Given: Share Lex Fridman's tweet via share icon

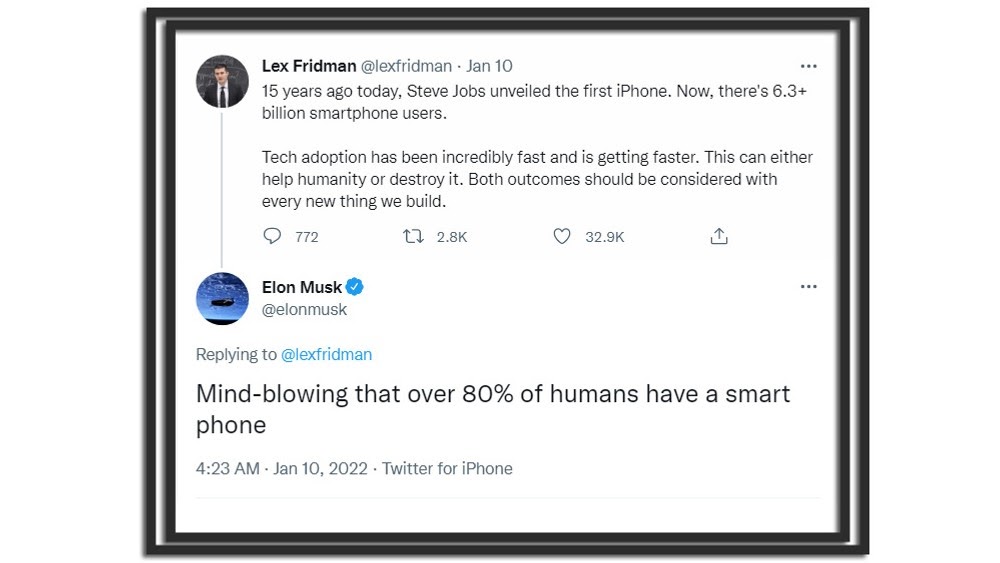Looking at the screenshot, I should click(719, 236).
